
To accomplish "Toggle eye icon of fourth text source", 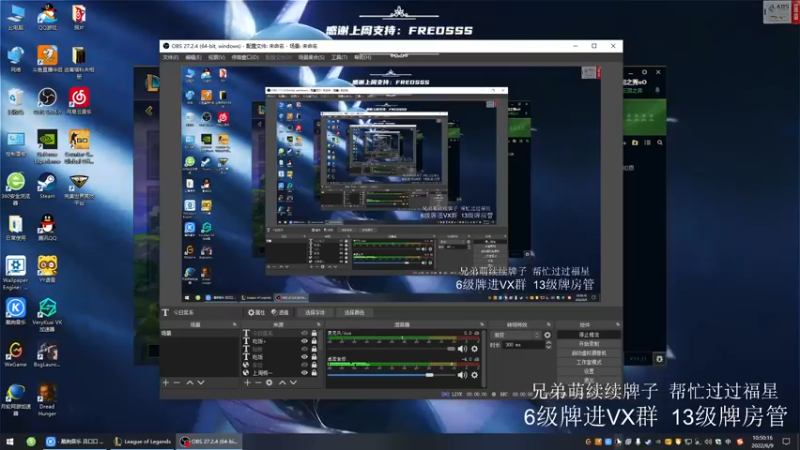I will pyautogui.click(x=305, y=357).
